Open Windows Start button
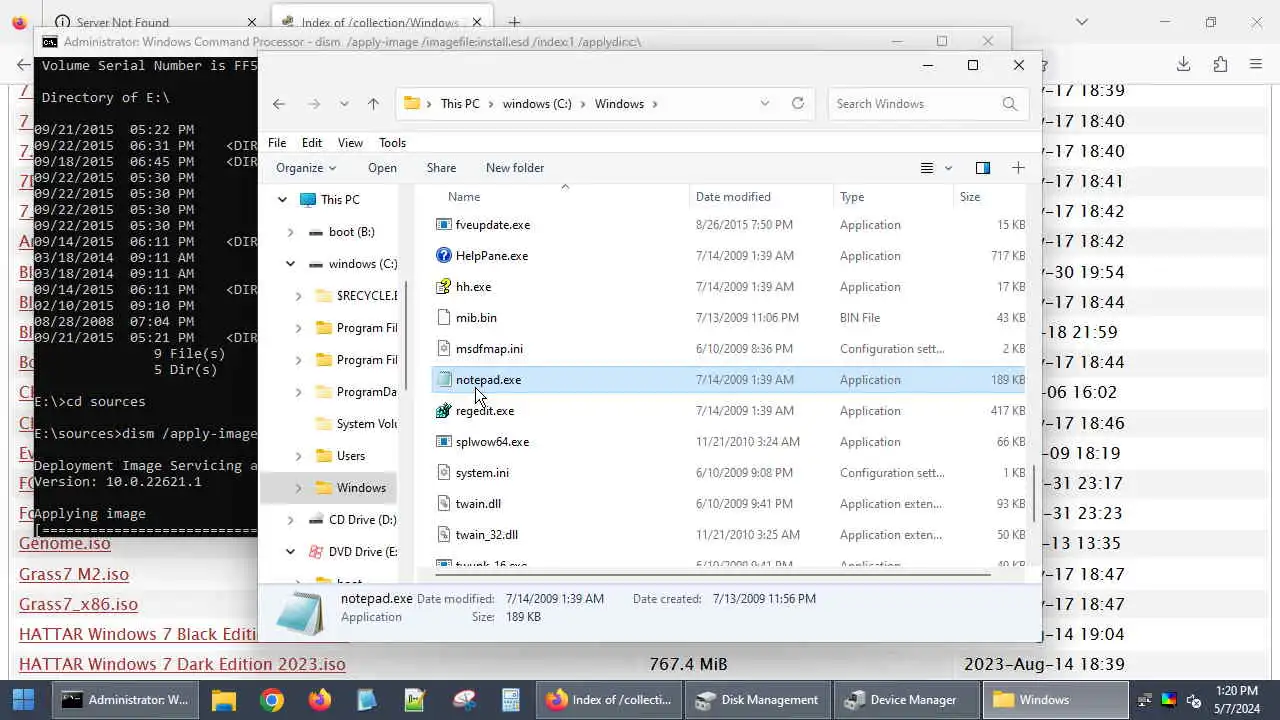 coord(23,700)
